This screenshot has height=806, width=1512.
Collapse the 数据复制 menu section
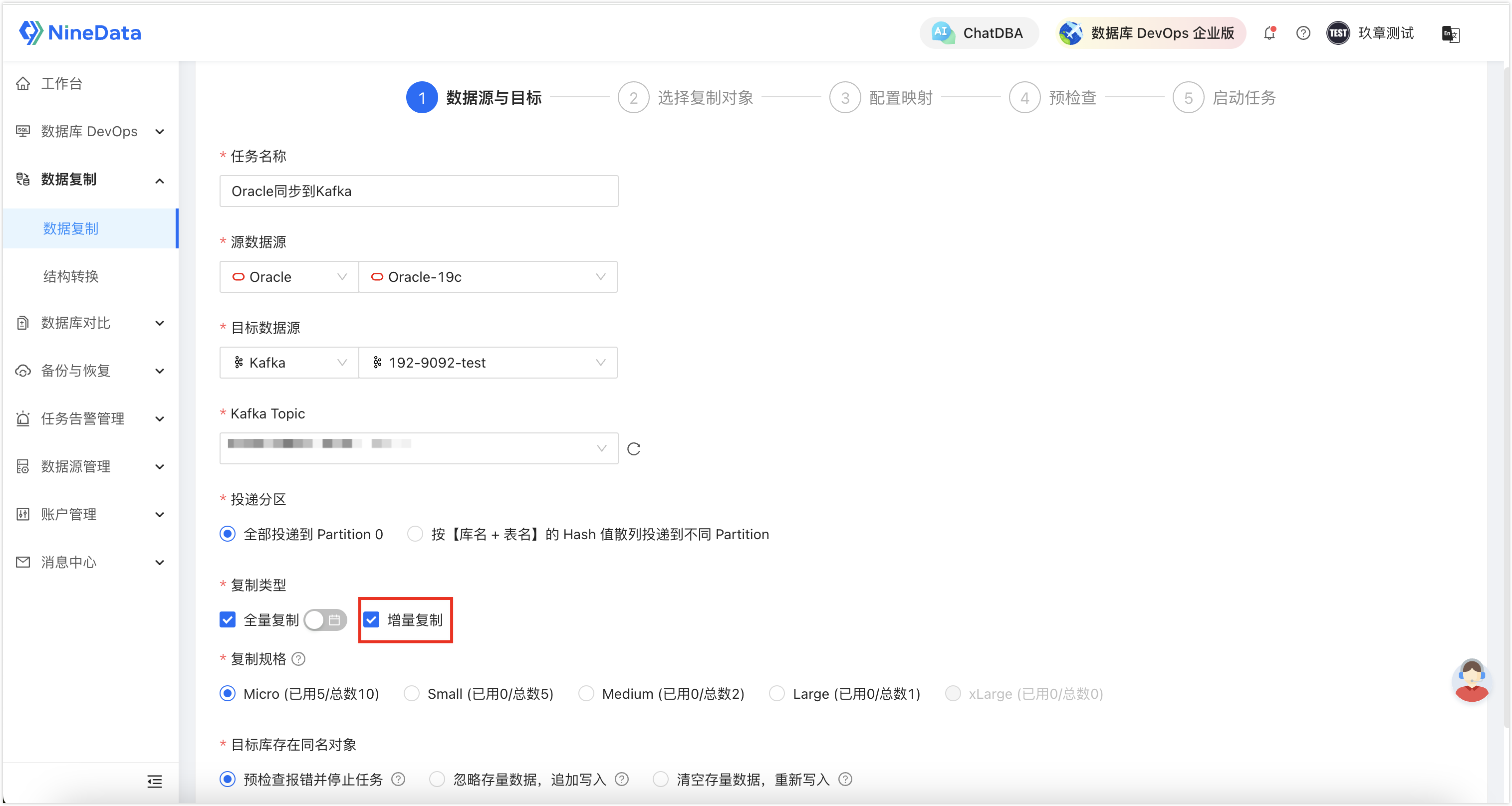(160, 180)
